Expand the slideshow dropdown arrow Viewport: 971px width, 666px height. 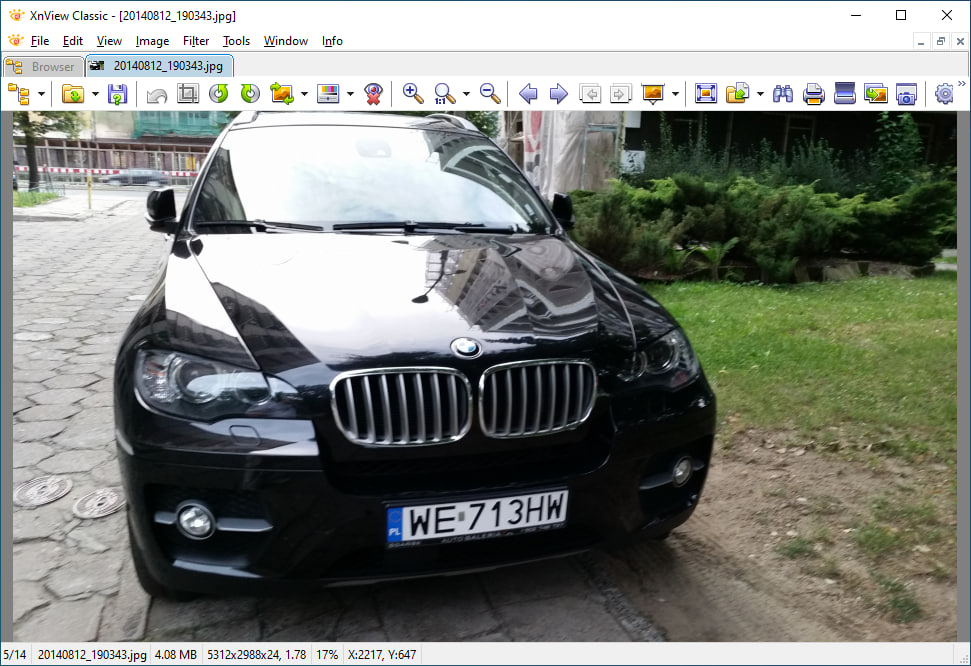click(x=676, y=94)
